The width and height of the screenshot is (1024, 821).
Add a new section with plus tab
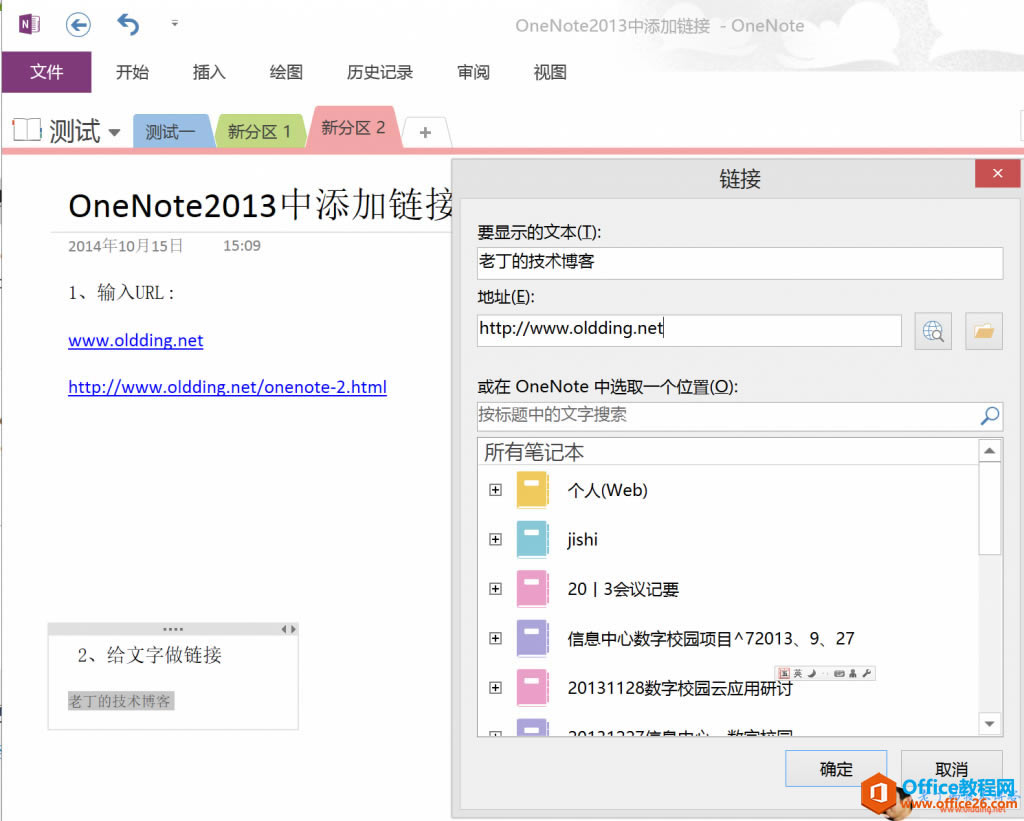point(425,133)
